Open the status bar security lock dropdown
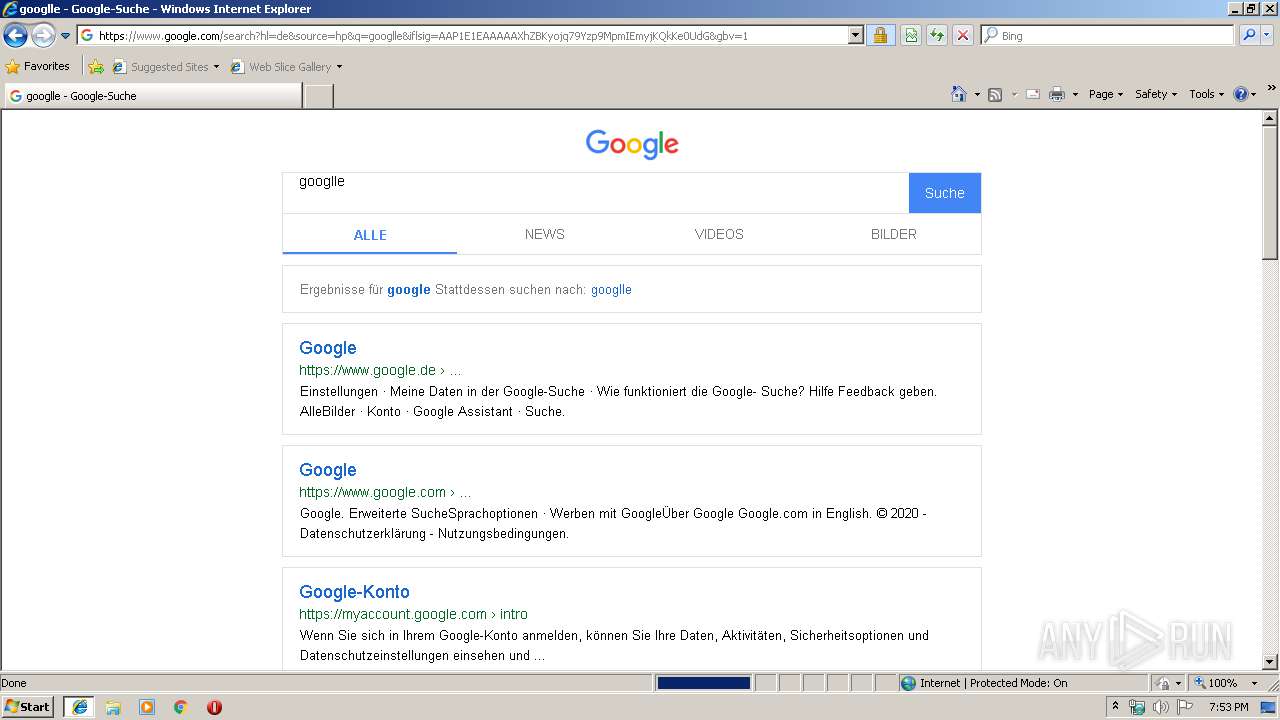Image resolution: width=1280 pixels, height=720 pixels. pyautogui.click(x=1168, y=683)
